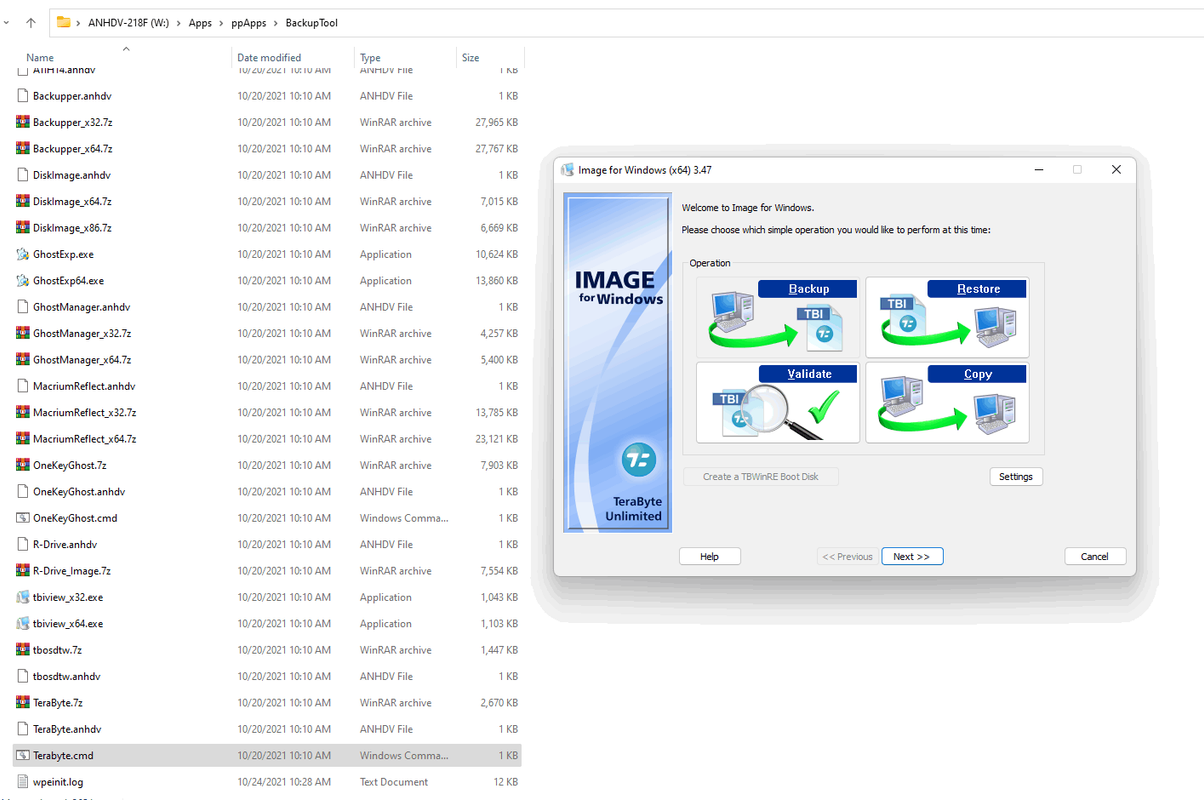Click the MacriumReflect_x64.7z archive icon

[x=23, y=439]
